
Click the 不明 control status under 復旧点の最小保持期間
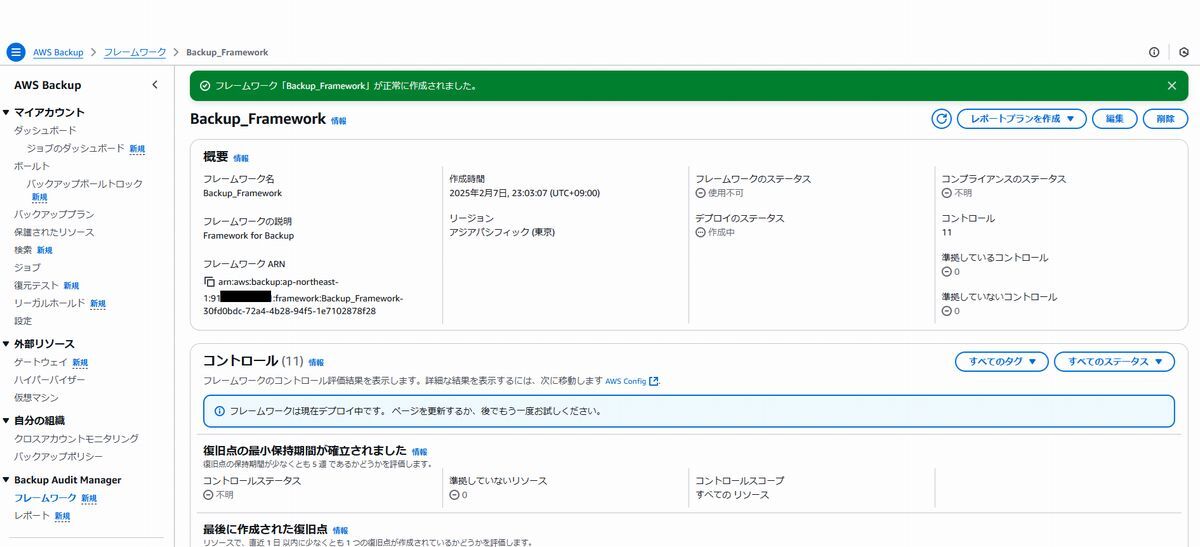[x=218, y=495]
